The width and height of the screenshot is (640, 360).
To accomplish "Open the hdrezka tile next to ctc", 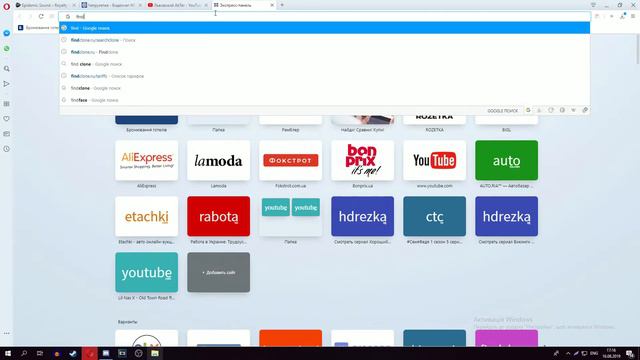I will (x=362, y=216).
